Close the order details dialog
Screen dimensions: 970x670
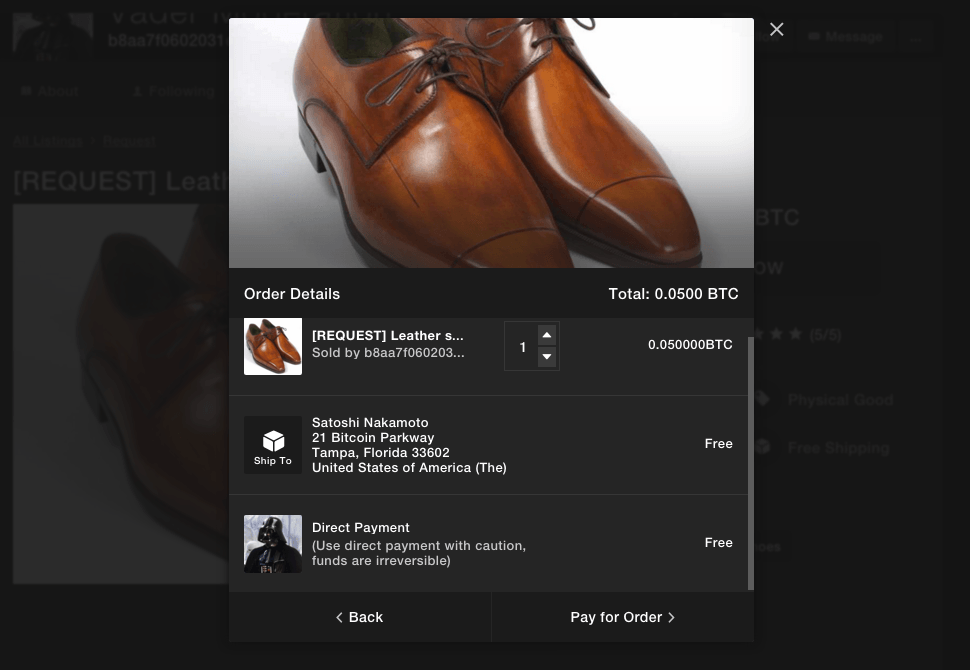[776, 30]
